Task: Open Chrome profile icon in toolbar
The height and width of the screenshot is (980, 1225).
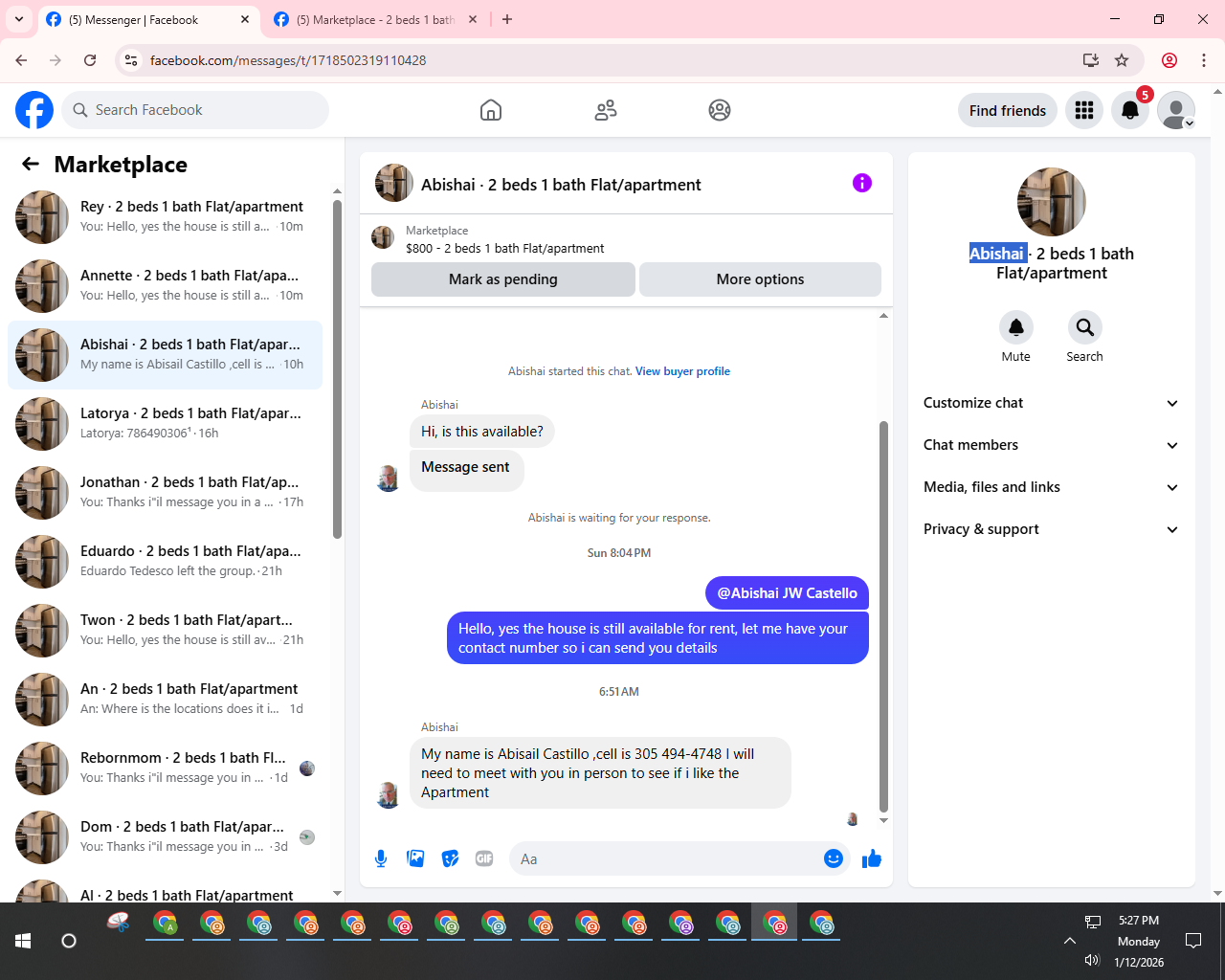Action: pos(1169,60)
